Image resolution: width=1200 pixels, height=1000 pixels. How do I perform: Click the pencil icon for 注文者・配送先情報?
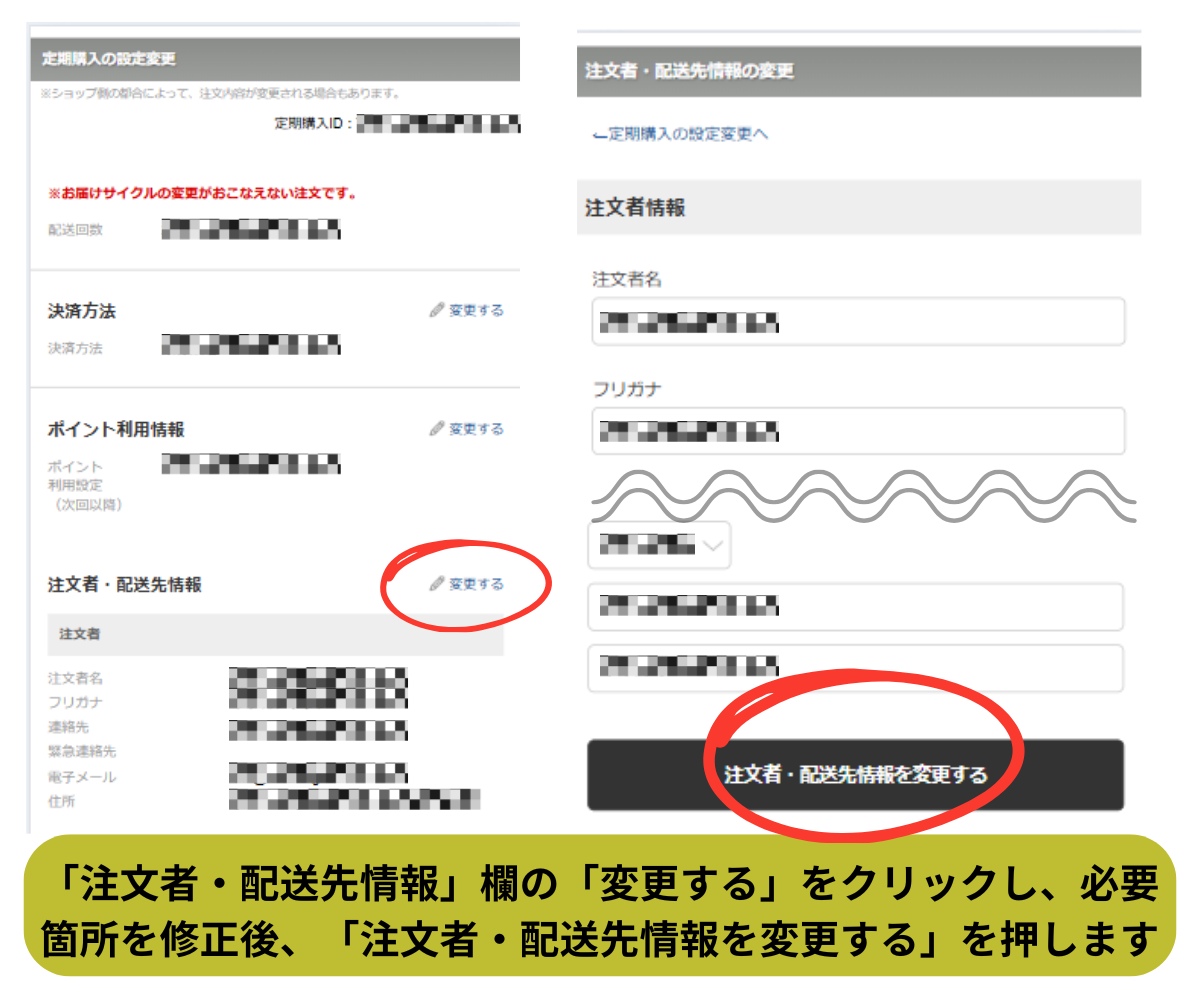[x=436, y=584]
